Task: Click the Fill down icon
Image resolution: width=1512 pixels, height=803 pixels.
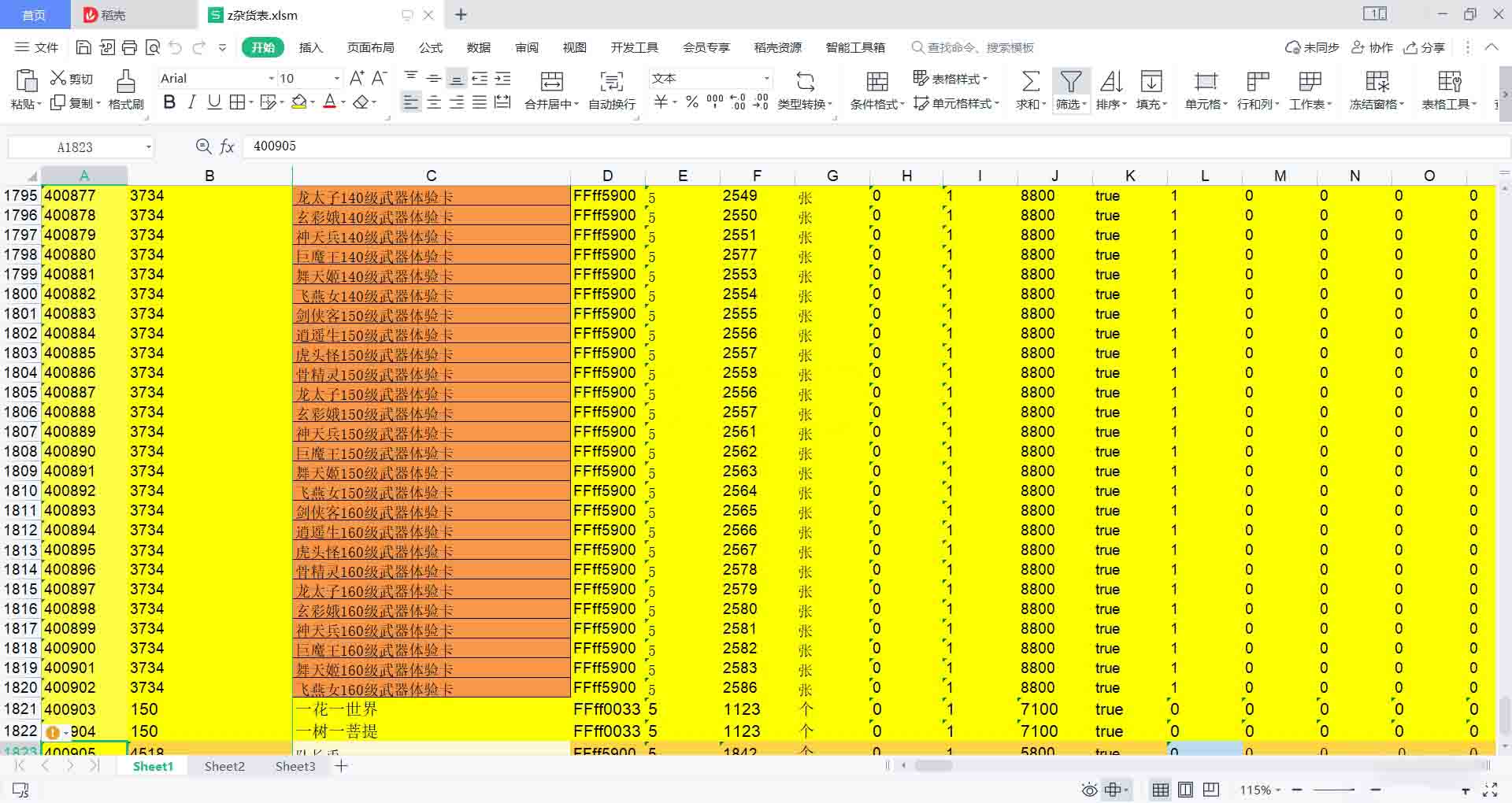Action: (x=1151, y=81)
